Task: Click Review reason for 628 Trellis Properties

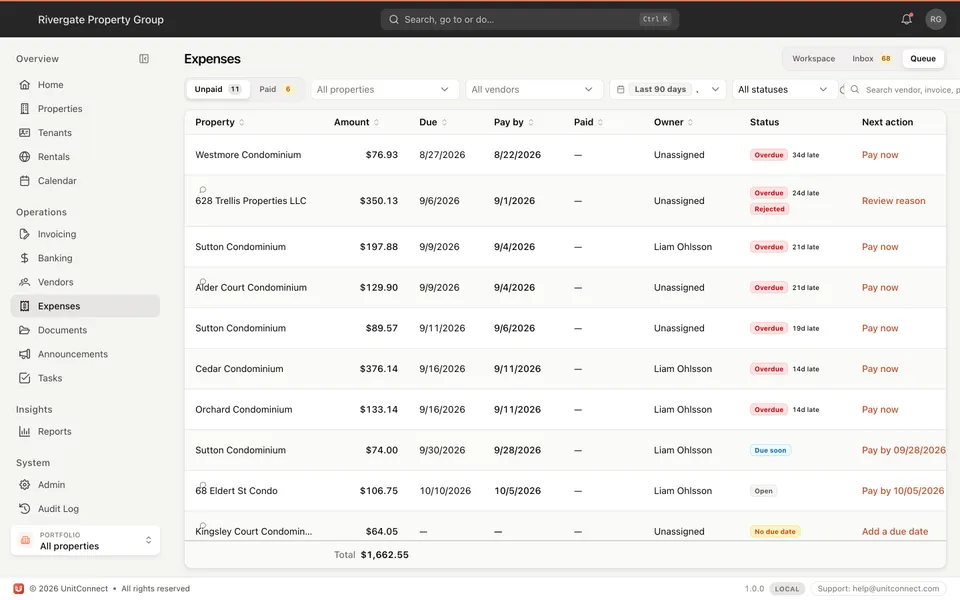Action: [893, 201]
